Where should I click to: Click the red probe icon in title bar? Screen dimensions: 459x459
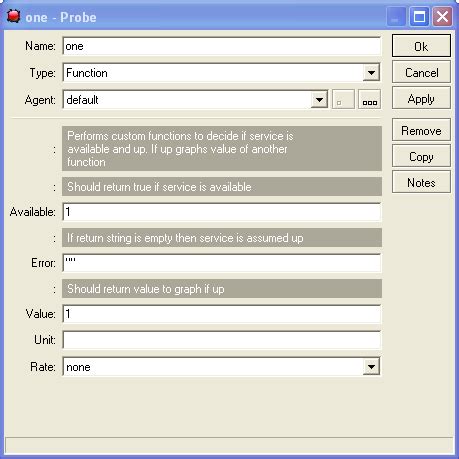pyautogui.click(x=14, y=16)
